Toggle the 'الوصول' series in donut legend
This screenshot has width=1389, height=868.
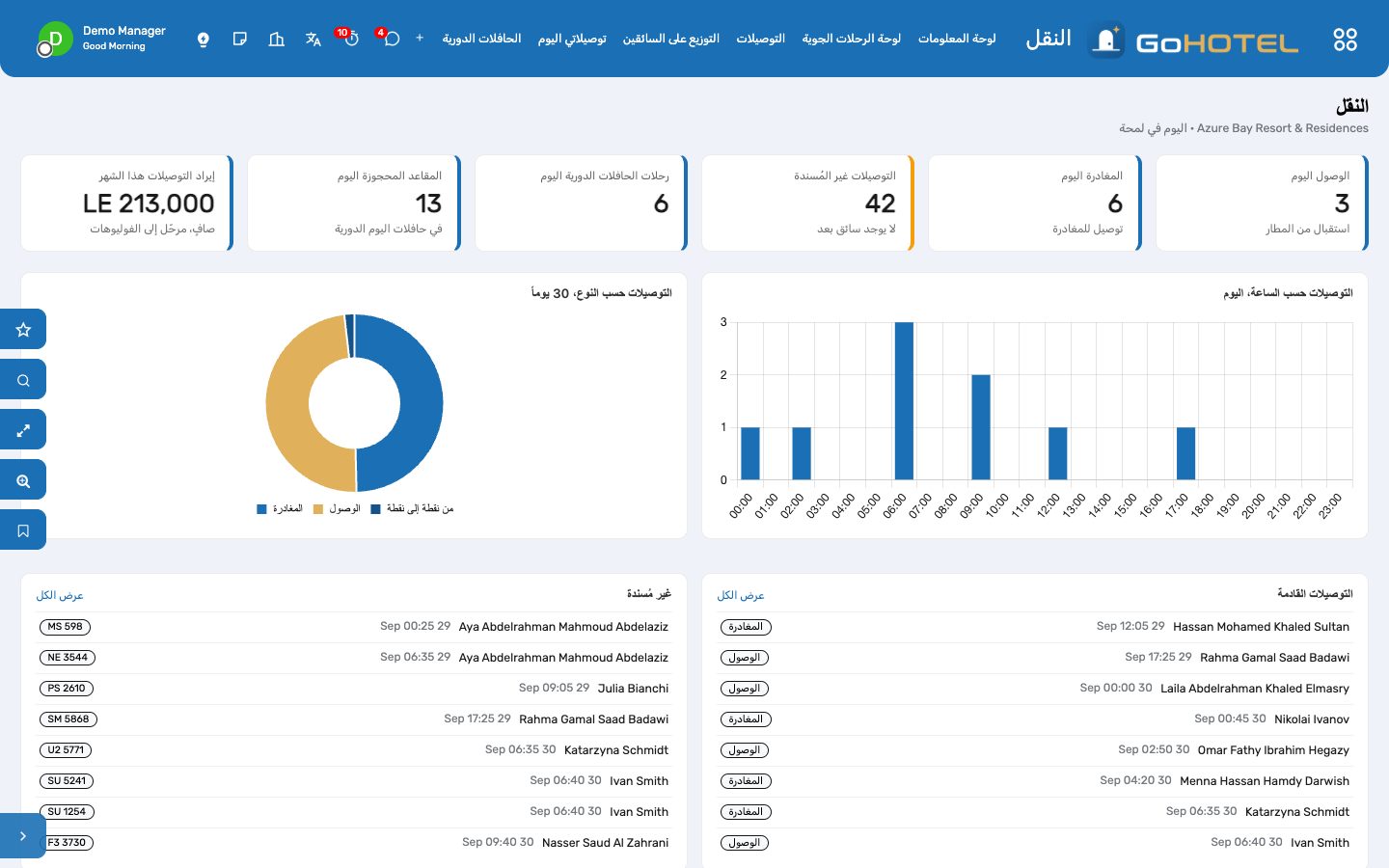coord(337,509)
